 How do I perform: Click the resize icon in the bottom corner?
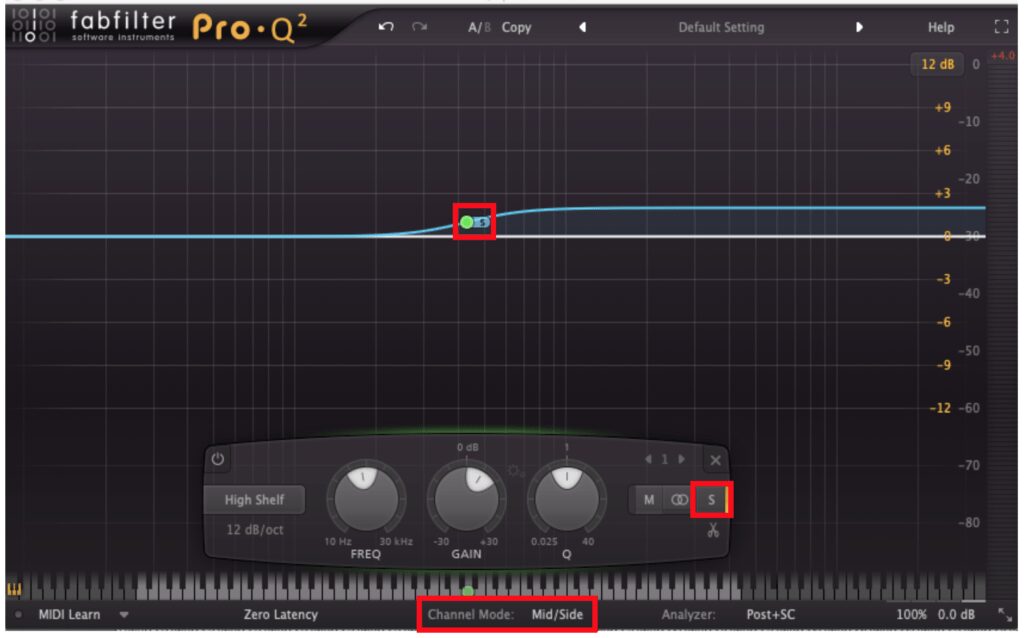tap(1004, 614)
